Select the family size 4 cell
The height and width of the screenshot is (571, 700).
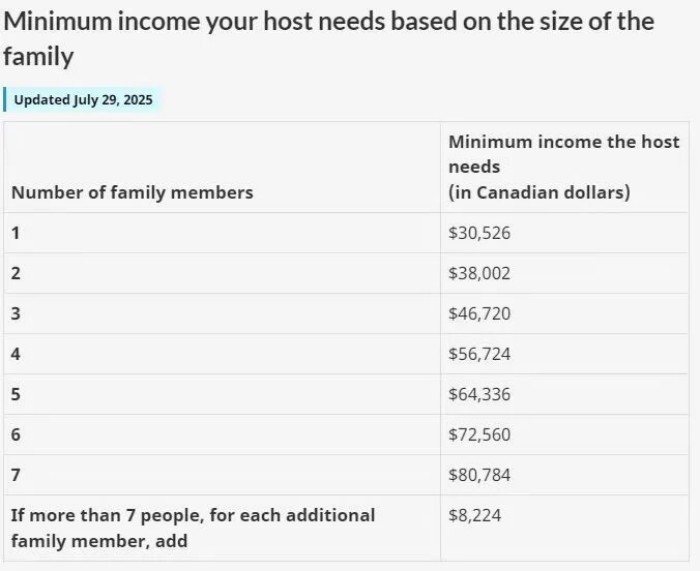[16, 354]
